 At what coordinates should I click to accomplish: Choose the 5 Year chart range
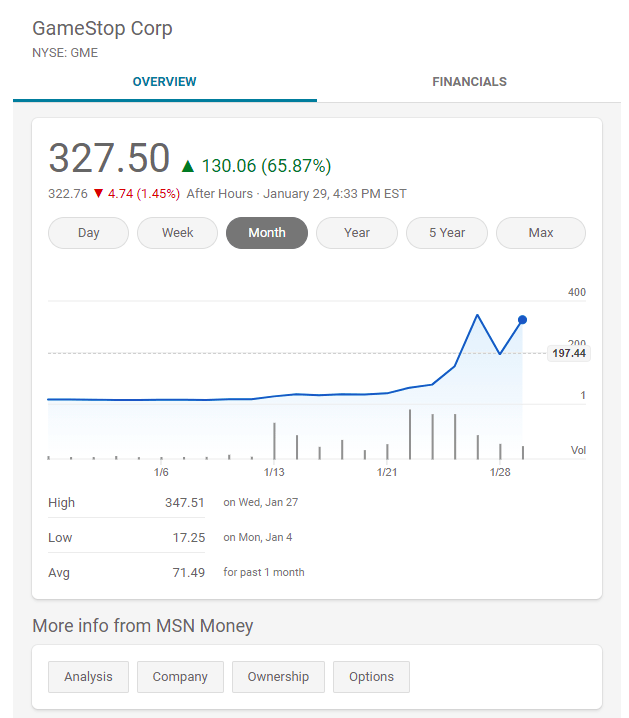point(447,233)
